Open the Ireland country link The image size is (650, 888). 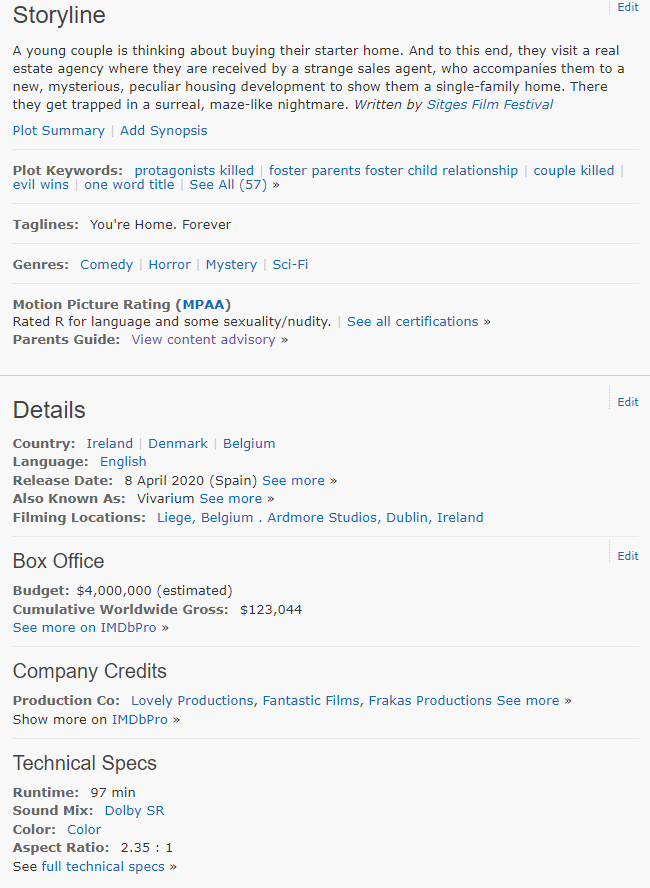(110, 443)
